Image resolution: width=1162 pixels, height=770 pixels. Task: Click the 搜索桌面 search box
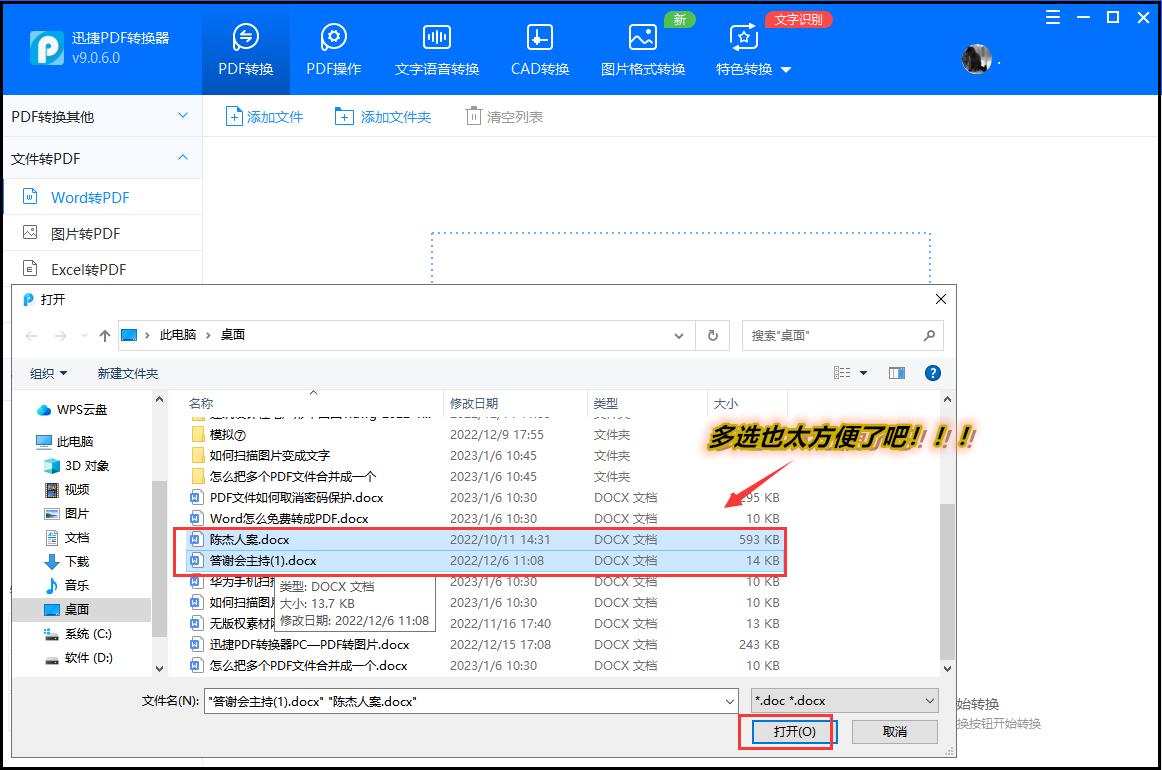click(835, 335)
